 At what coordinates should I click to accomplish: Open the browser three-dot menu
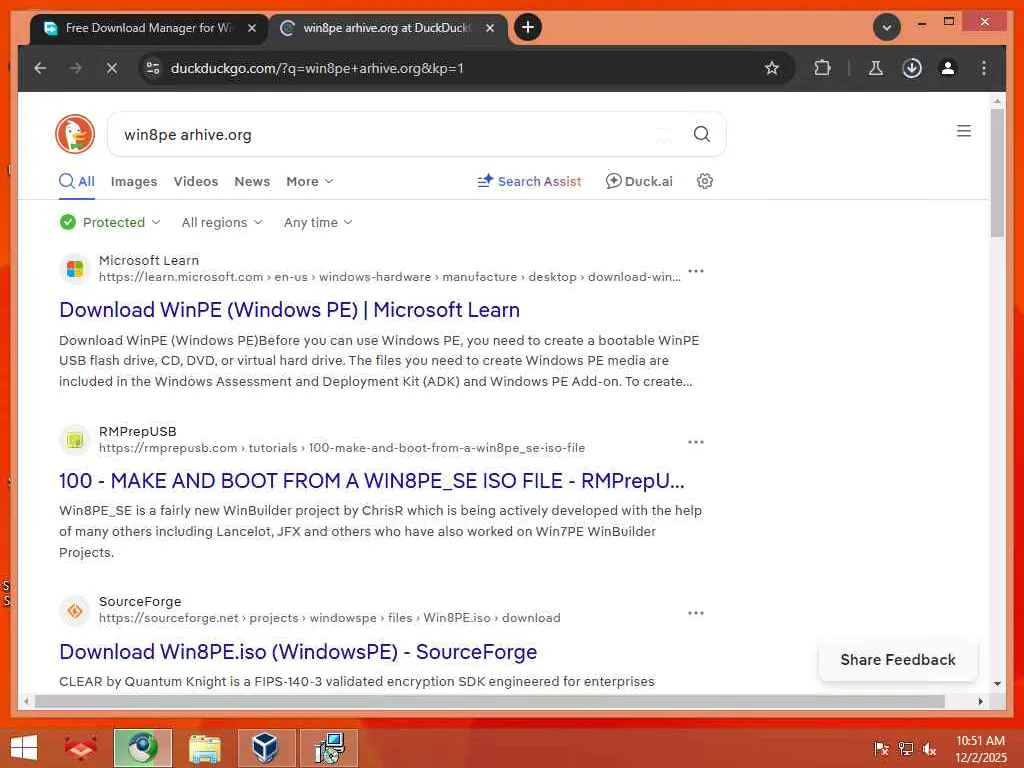click(984, 68)
